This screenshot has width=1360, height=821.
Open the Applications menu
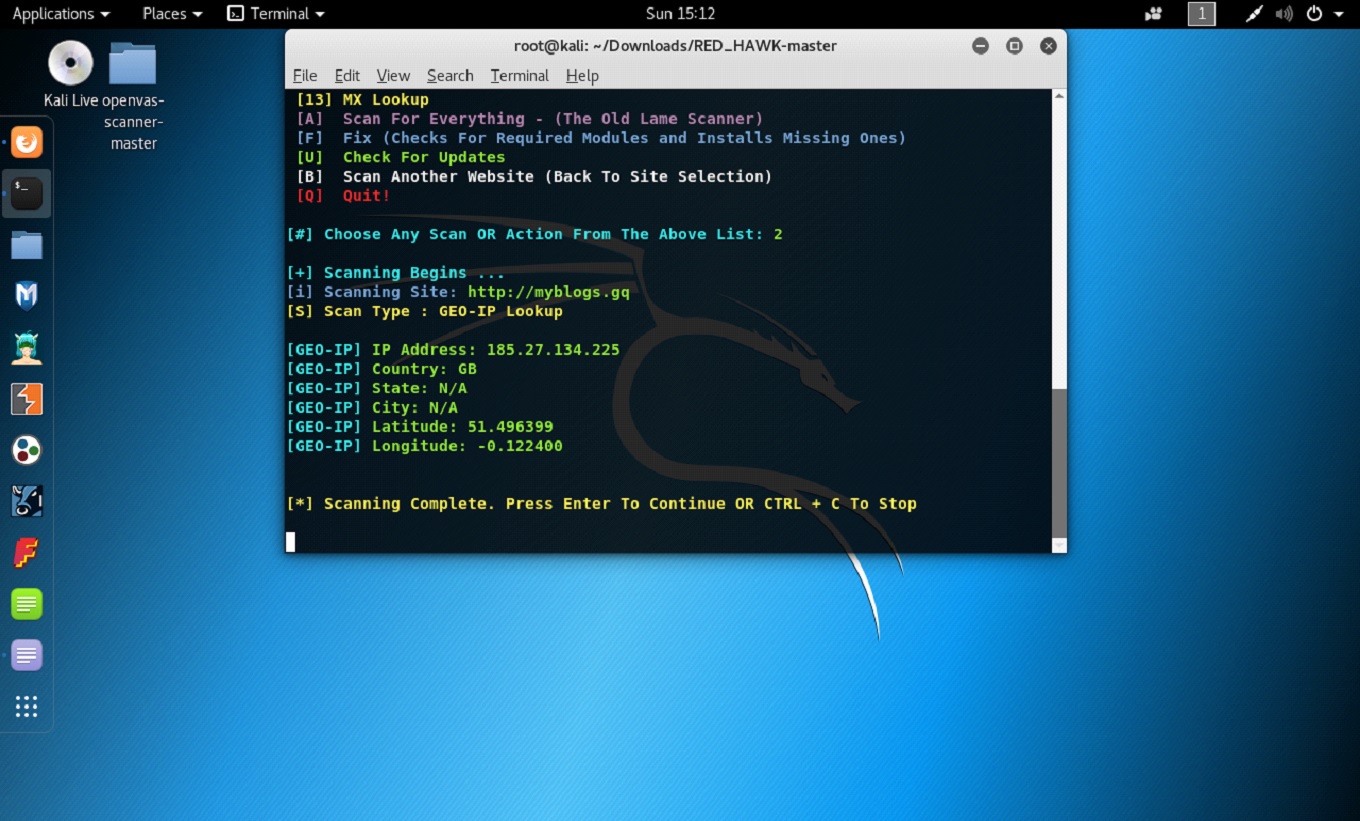point(61,14)
